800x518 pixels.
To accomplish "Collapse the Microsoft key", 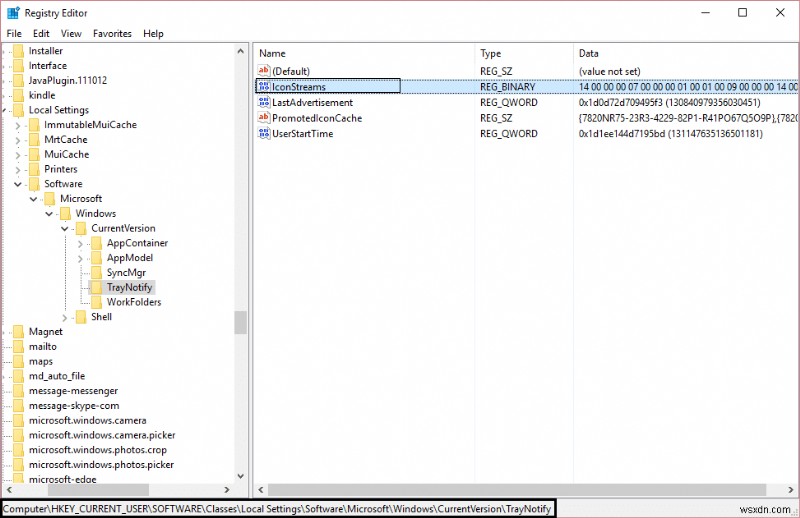I will pos(34,199).
